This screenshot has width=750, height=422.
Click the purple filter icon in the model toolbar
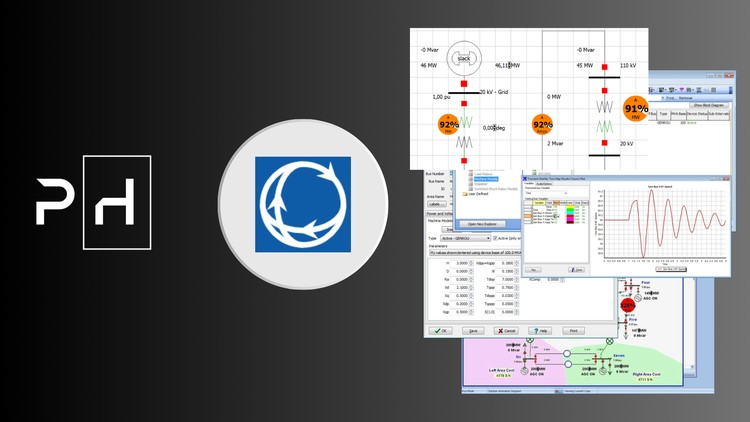682,89
